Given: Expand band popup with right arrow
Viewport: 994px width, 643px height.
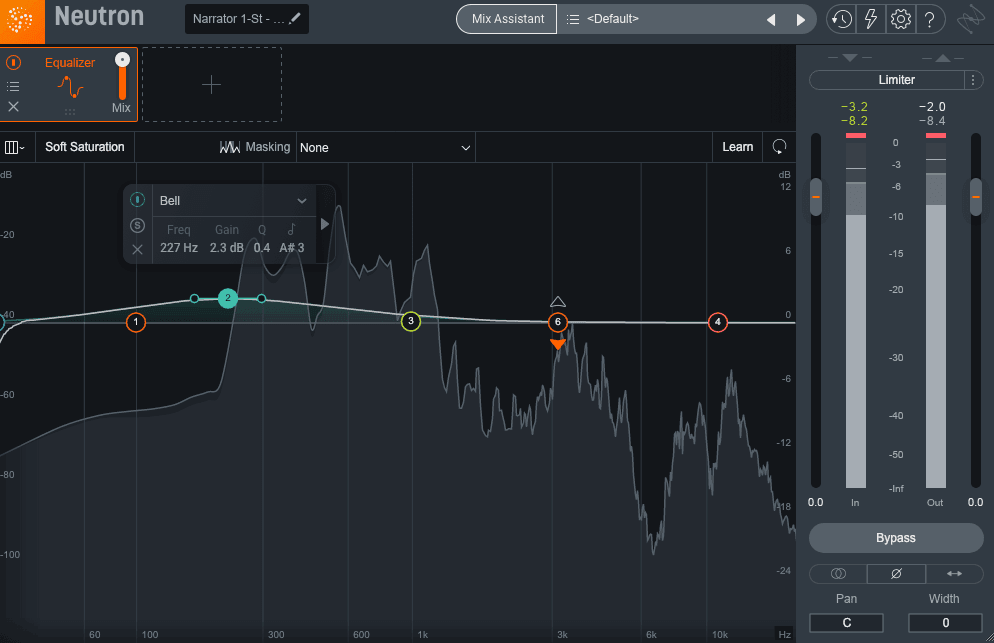Looking at the screenshot, I should pos(325,224).
